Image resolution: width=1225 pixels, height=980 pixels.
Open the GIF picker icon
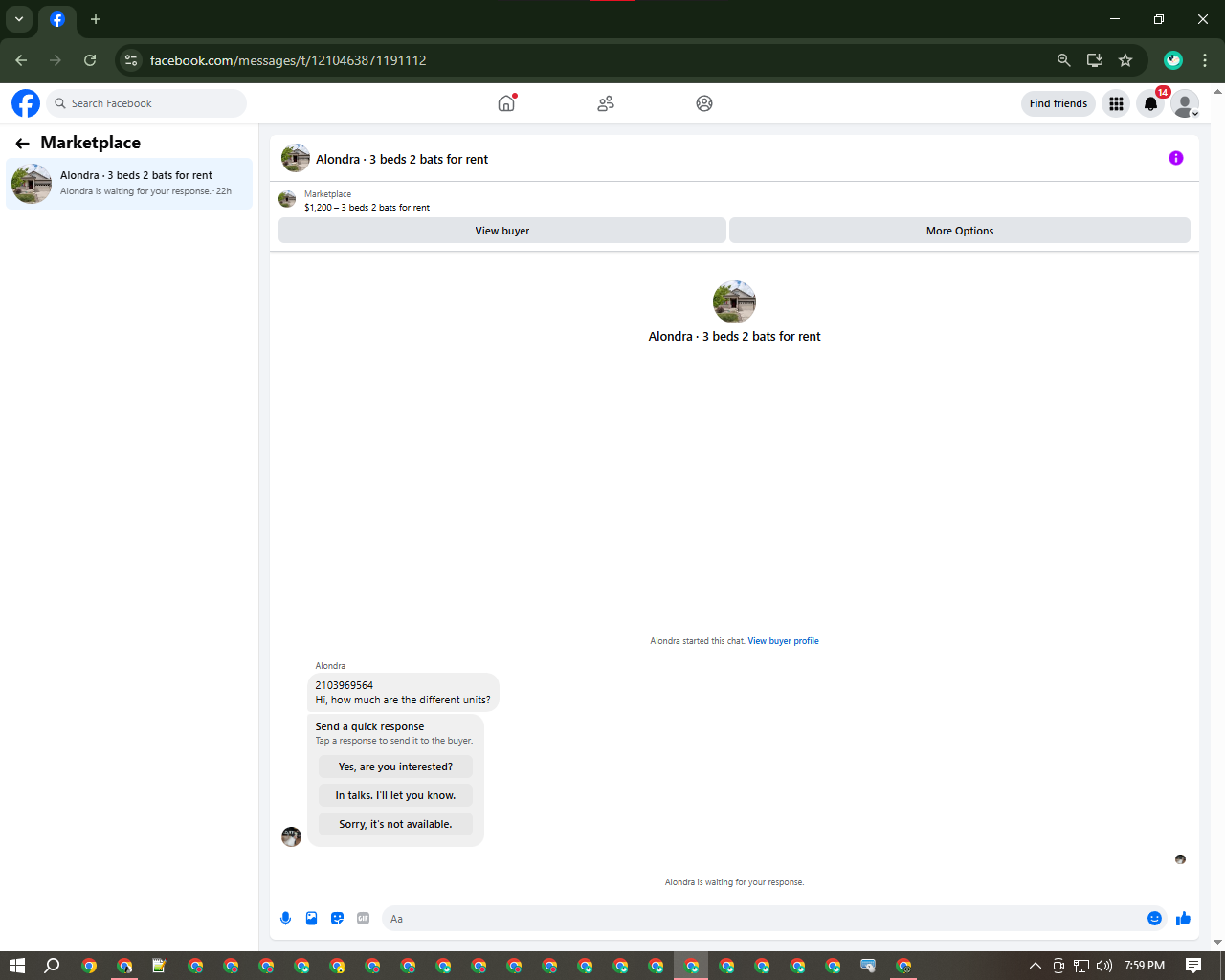(363, 919)
